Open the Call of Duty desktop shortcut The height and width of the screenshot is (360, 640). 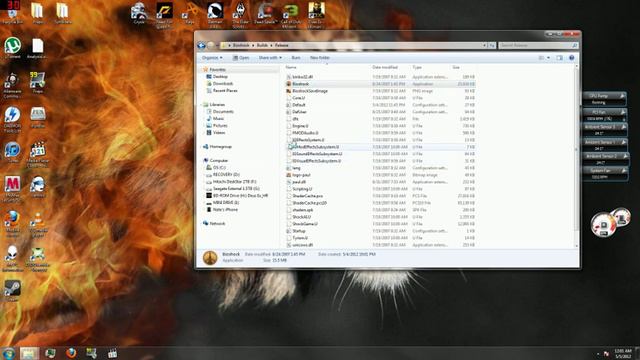coord(291,15)
